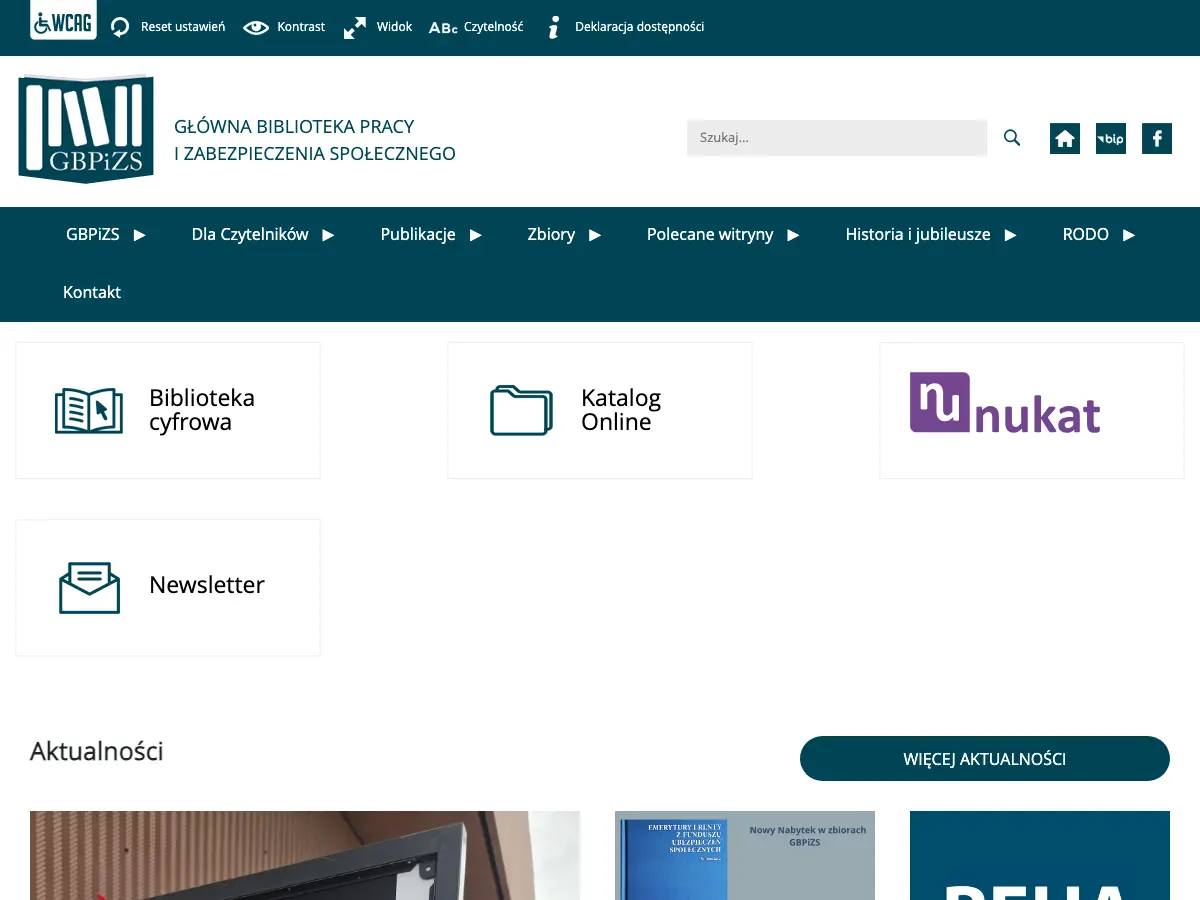
Task: Click the envelope Newsletter icon
Action: [89, 588]
